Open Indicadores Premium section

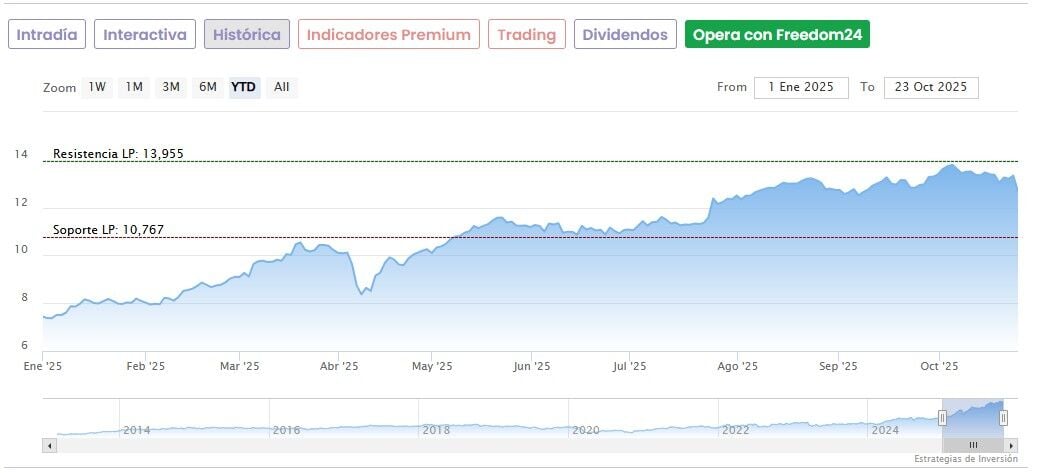click(x=388, y=35)
